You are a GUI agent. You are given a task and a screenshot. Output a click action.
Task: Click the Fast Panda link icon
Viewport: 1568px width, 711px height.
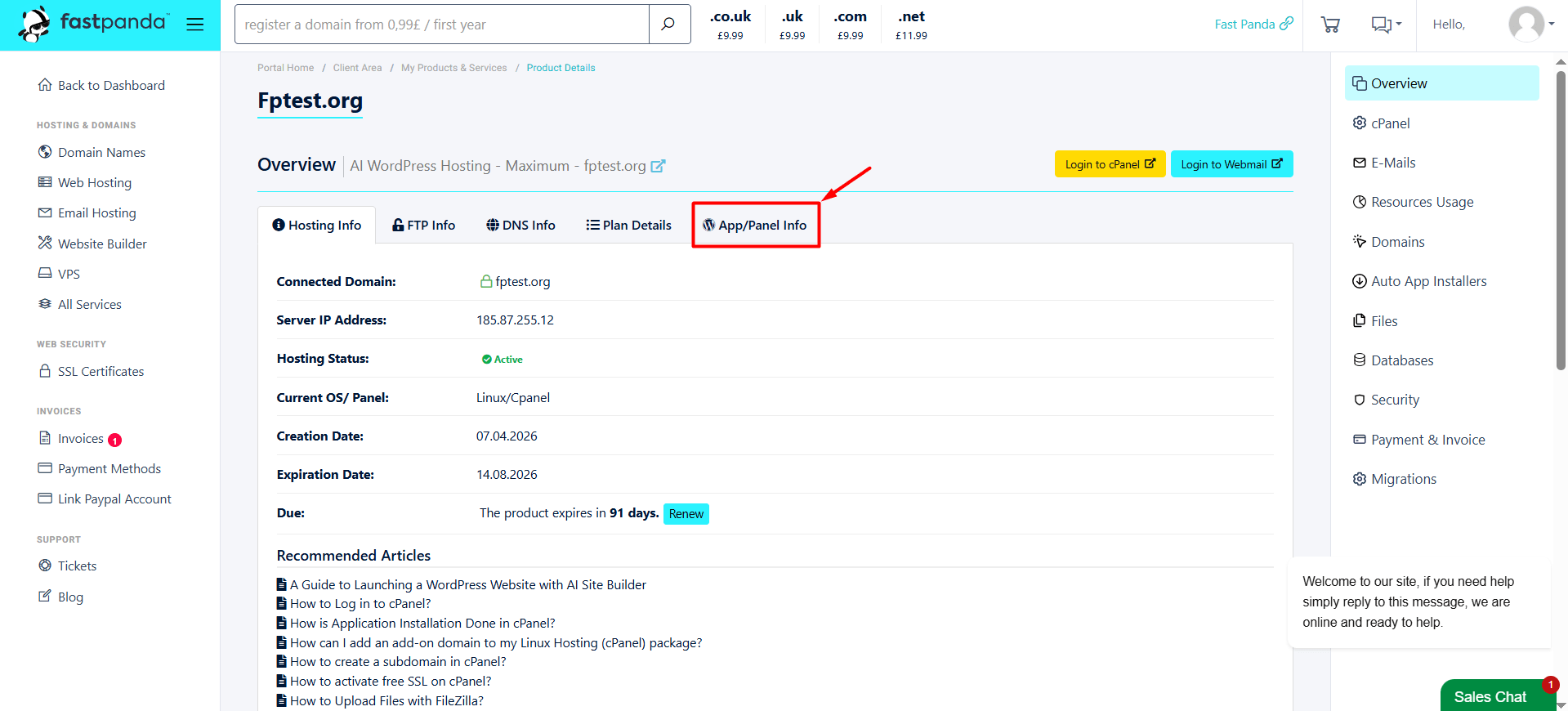(x=1286, y=24)
